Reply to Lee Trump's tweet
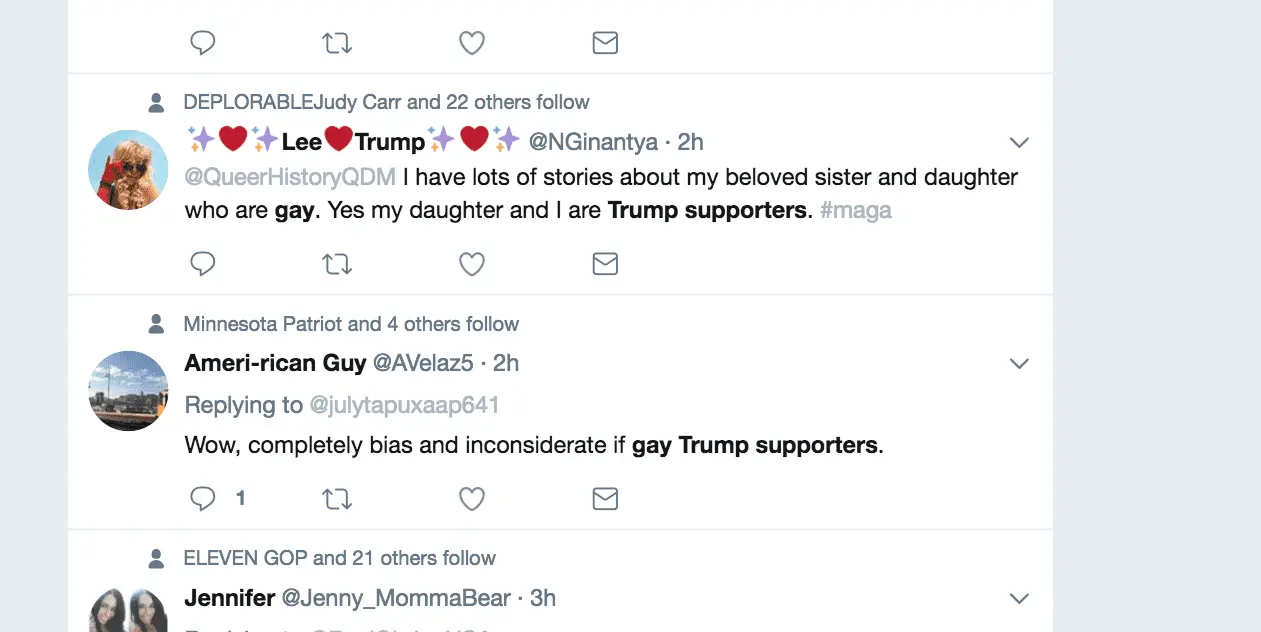Image resolution: width=1261 pixels, height=632 pixels. [x=203, y=264]
